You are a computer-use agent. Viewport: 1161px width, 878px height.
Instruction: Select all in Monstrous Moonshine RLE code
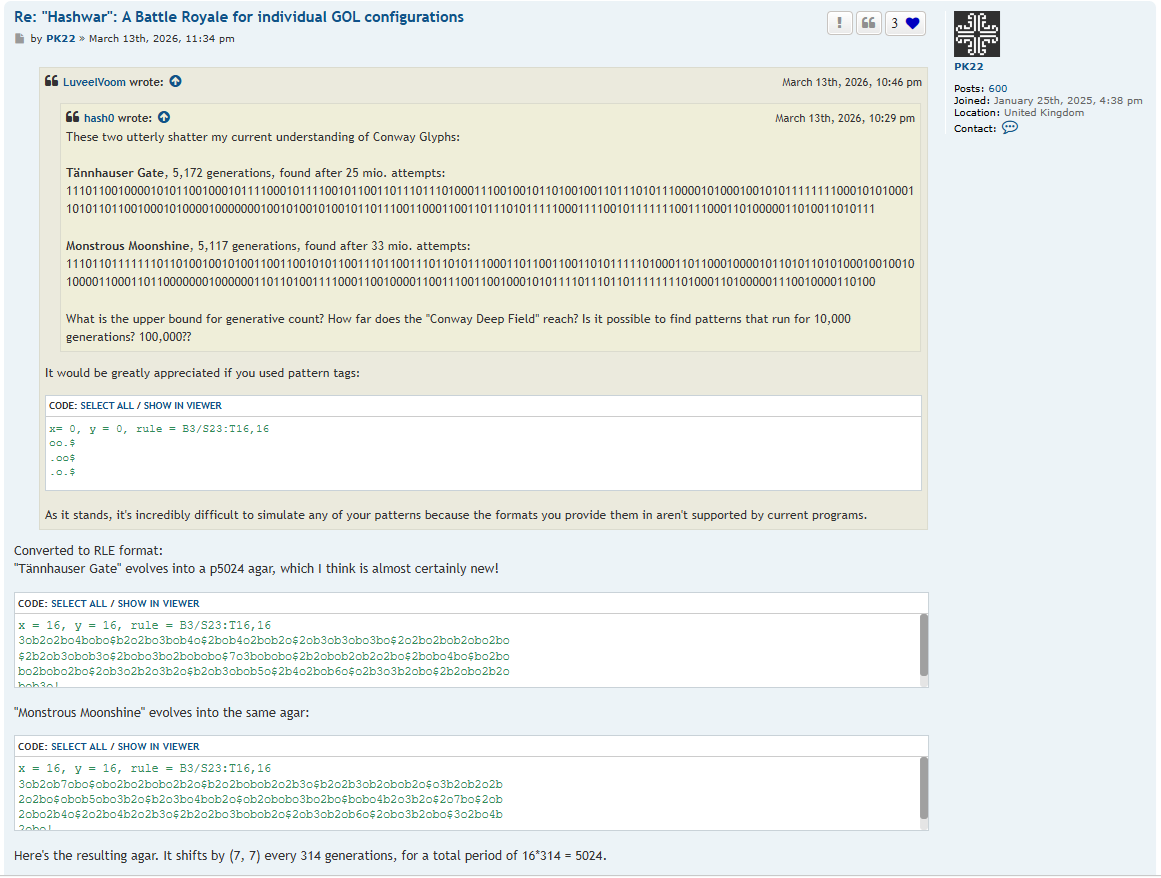78,746
